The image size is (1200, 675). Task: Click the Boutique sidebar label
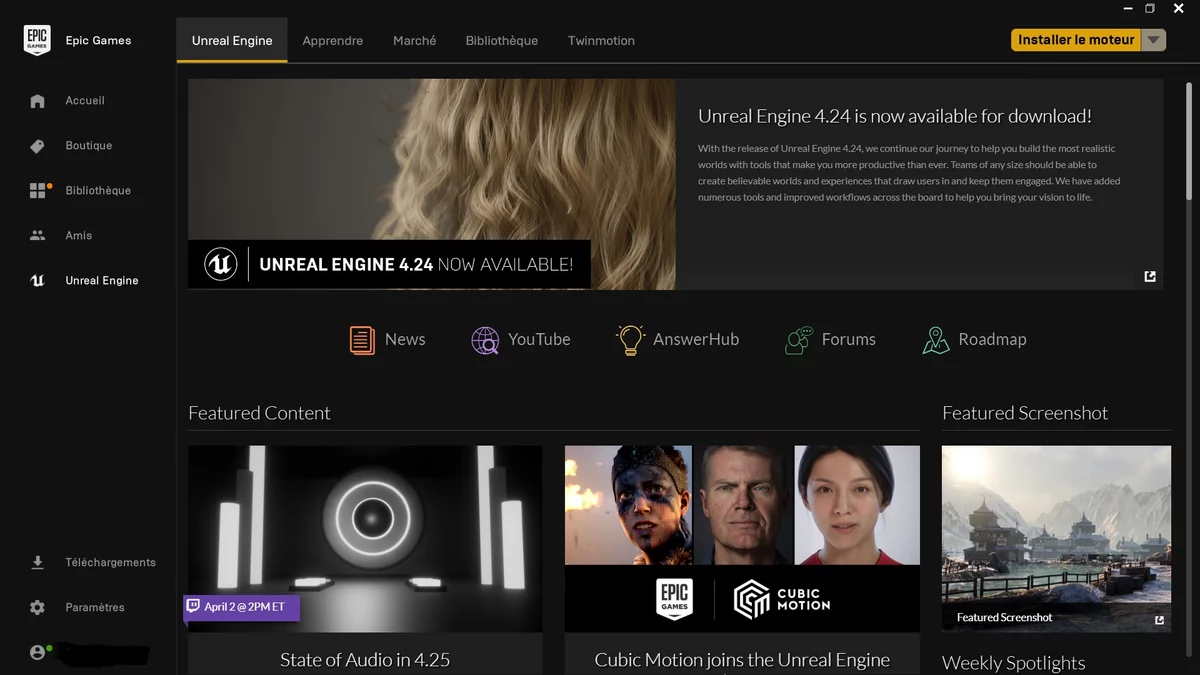[89, 146]
